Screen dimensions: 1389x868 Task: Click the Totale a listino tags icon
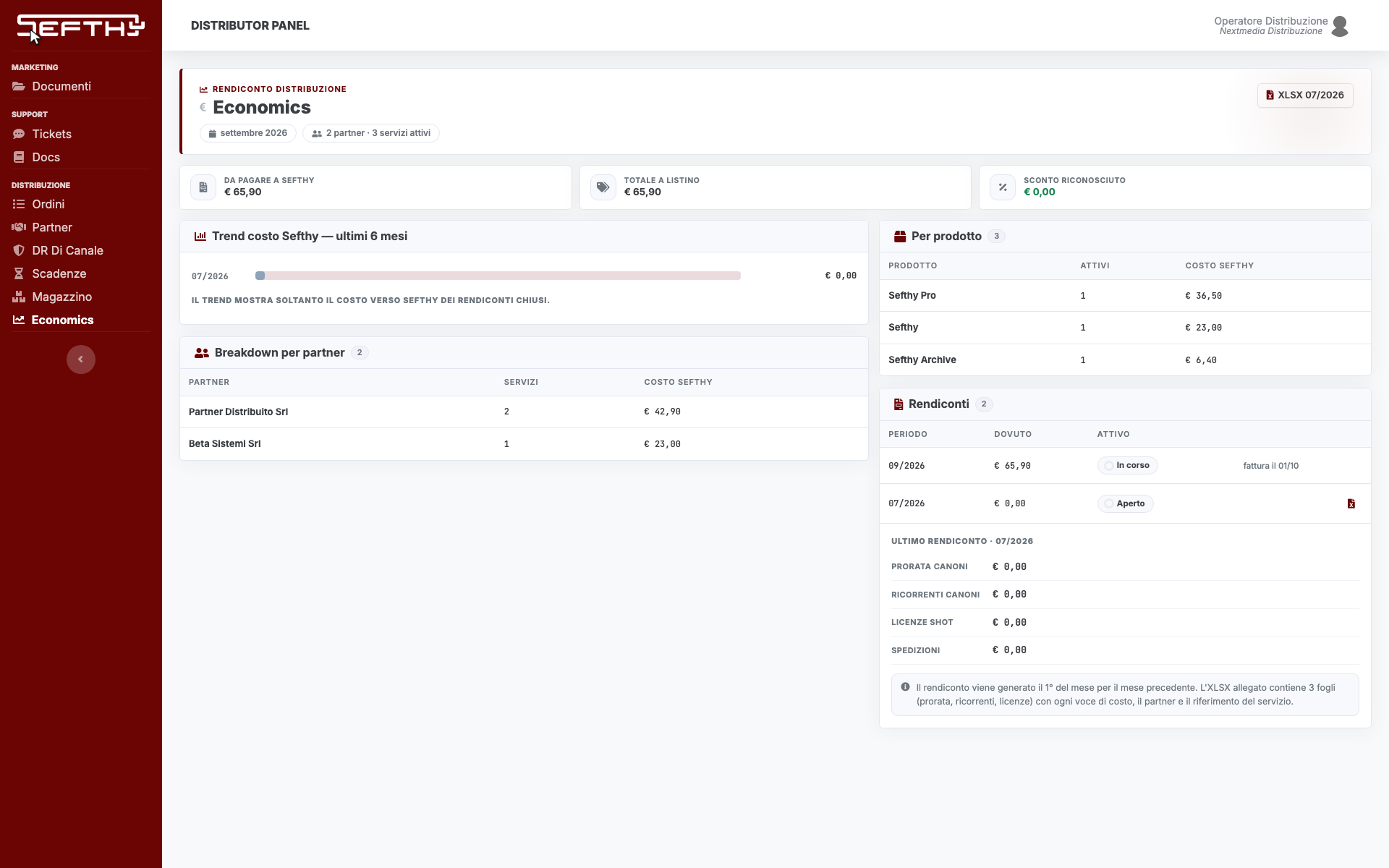coord(603,187)
